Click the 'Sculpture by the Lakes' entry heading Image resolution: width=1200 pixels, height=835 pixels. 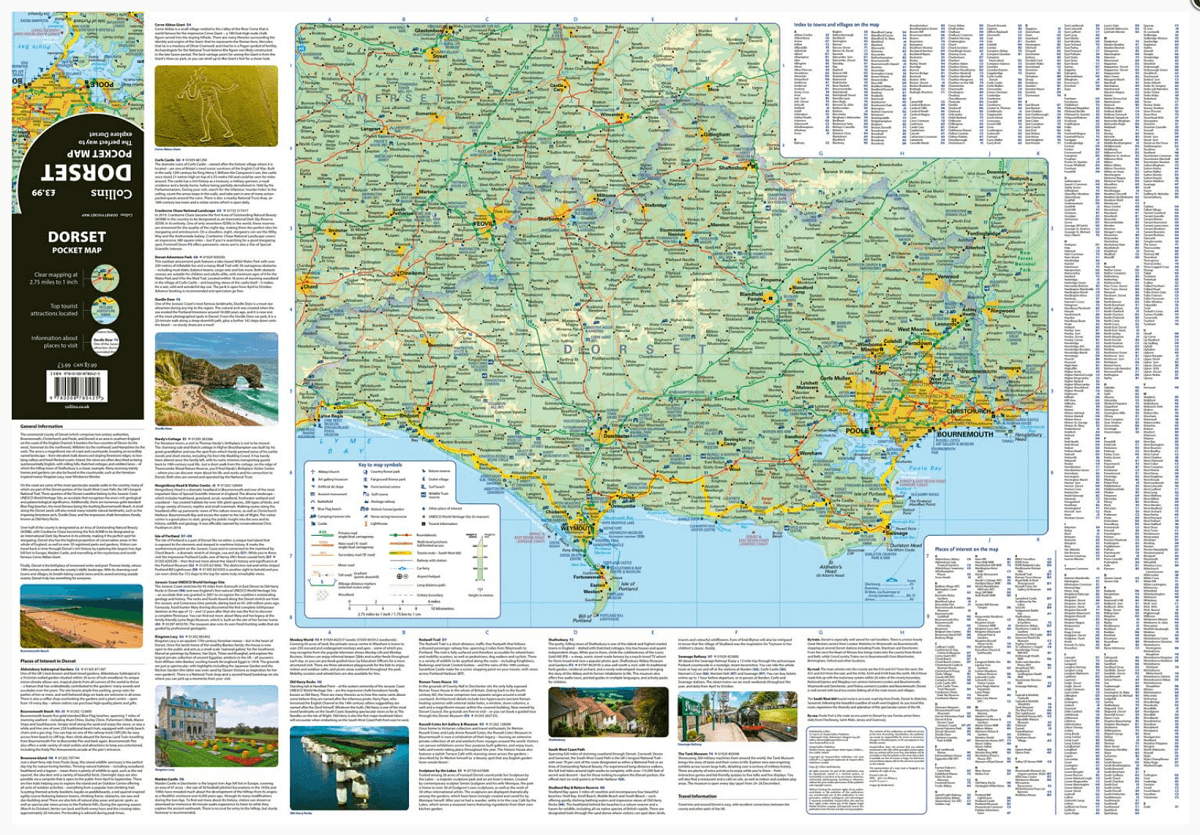(x=438, y=771)
